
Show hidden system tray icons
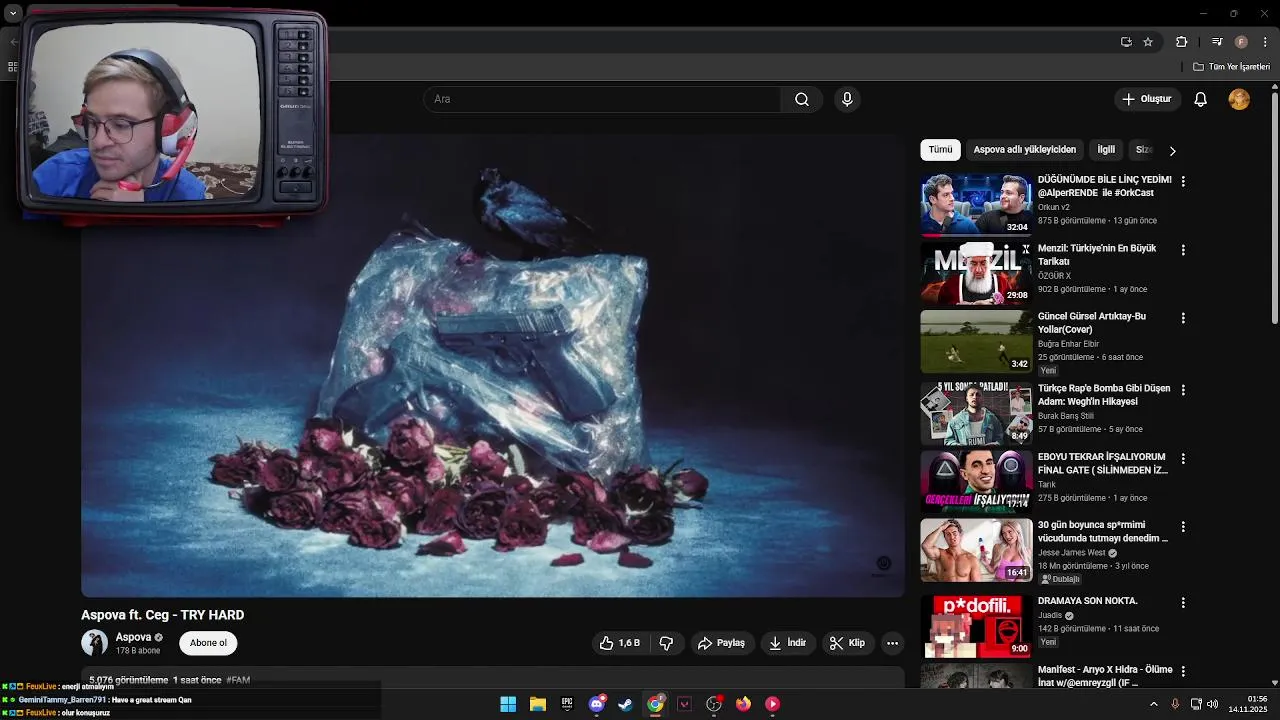tap(1153, 704)
